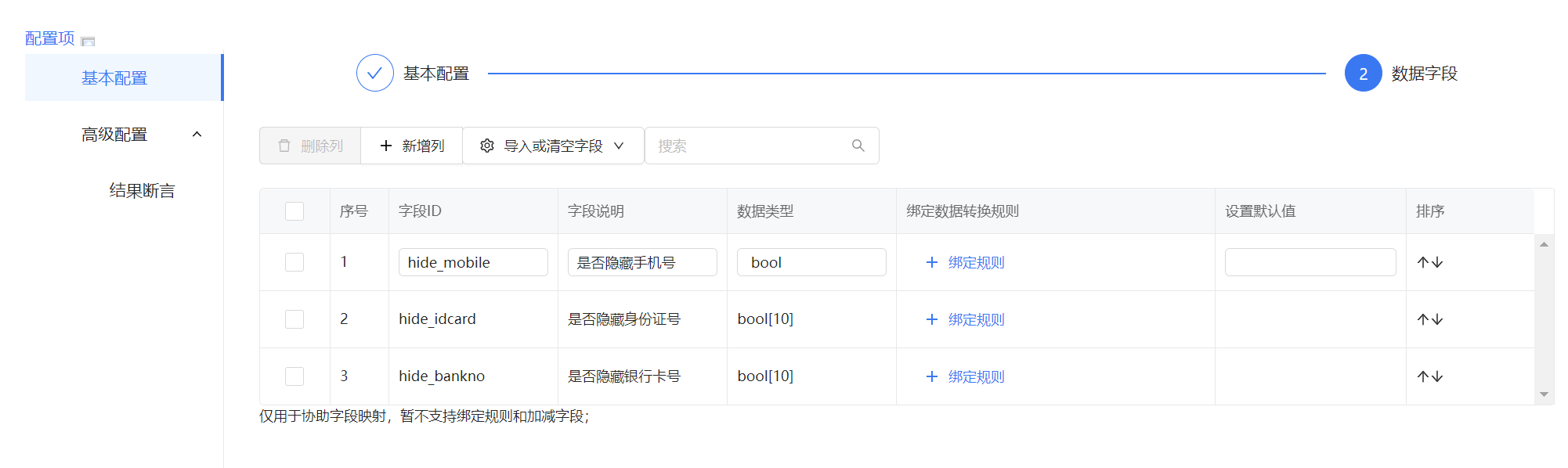The width and height of the screenshot is (1568, 468).
Task: Select 基本配置 in the sidebar
Action: [114, 78]
